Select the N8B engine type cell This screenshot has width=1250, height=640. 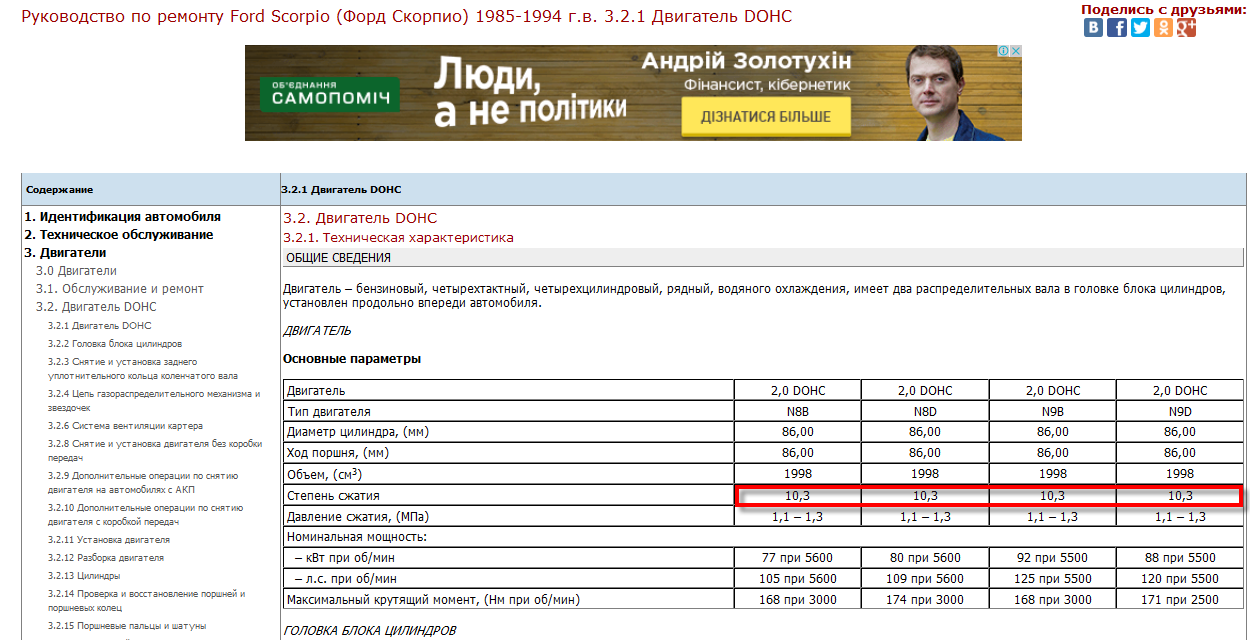[798, 411]
